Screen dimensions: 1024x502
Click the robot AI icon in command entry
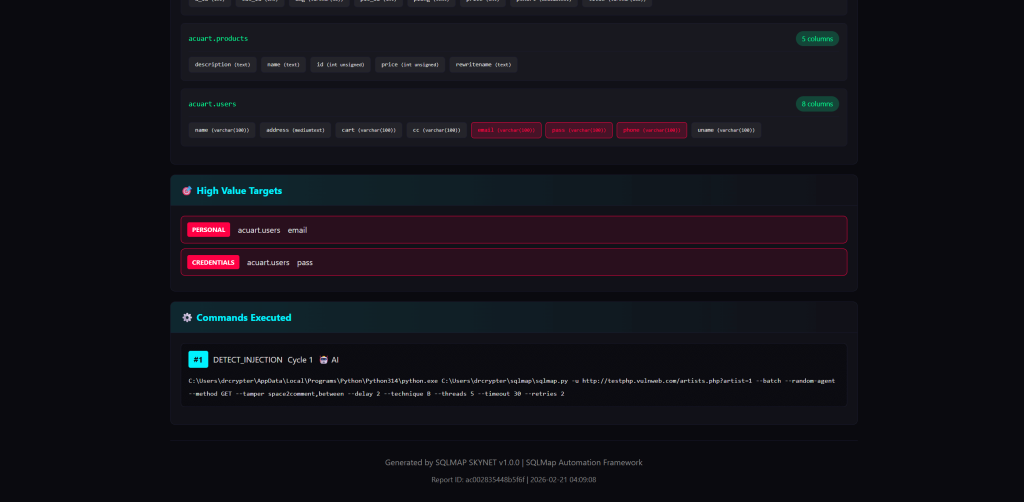point(323,360)
